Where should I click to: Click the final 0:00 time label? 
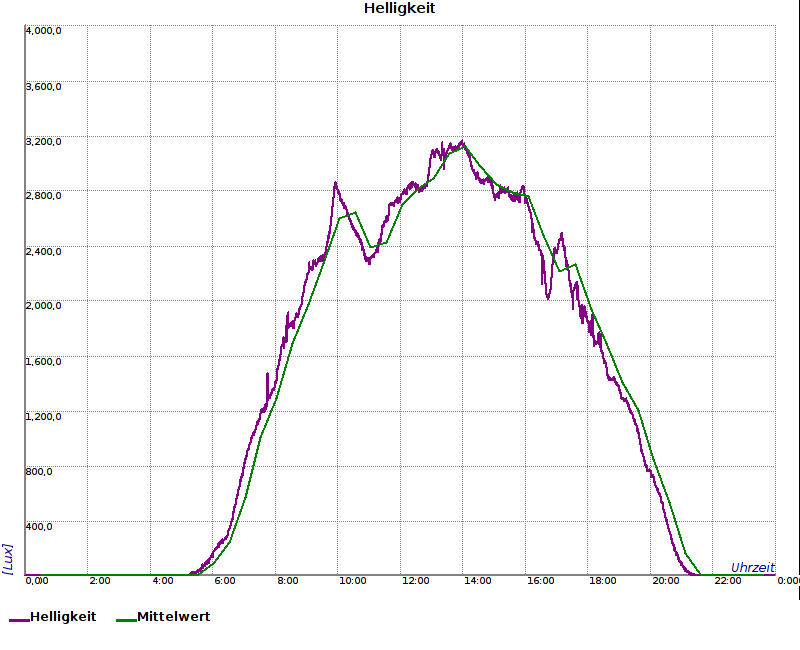pos(788,581)
